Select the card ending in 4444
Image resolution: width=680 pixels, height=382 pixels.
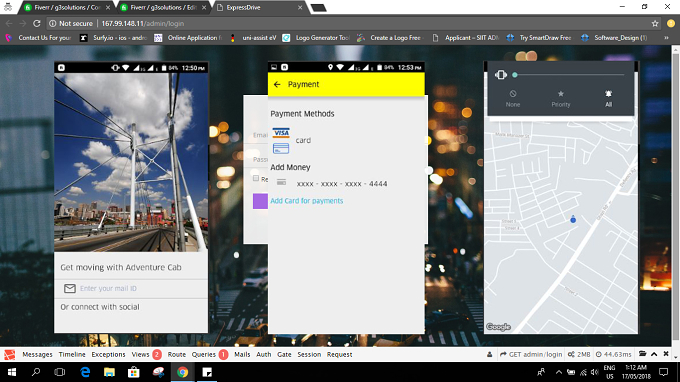(x=342, y=184)
